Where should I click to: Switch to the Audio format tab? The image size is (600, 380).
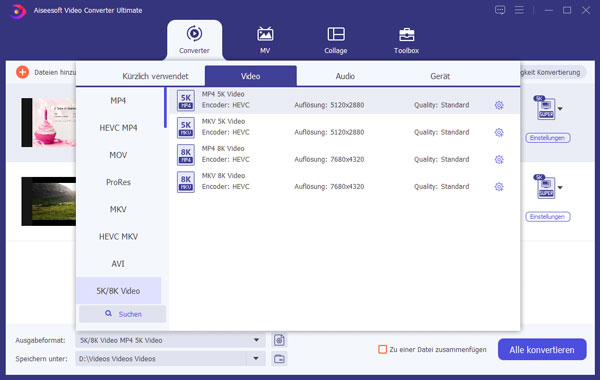345,76
